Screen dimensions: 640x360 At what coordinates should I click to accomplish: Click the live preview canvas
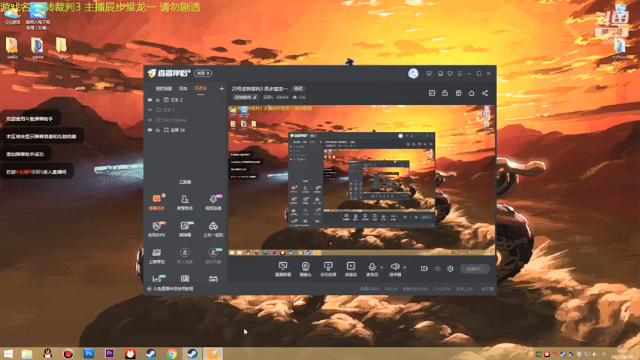(362, 180)
